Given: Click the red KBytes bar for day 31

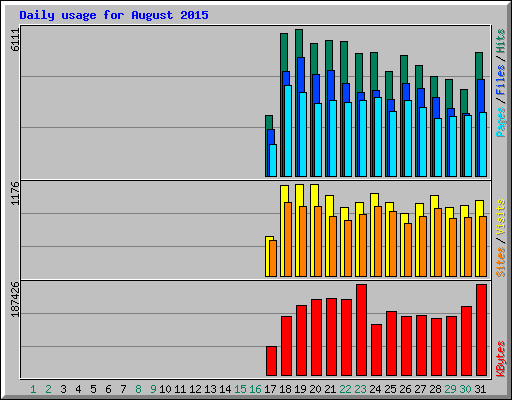Looking at the screenshot, I should pos(481,330).
